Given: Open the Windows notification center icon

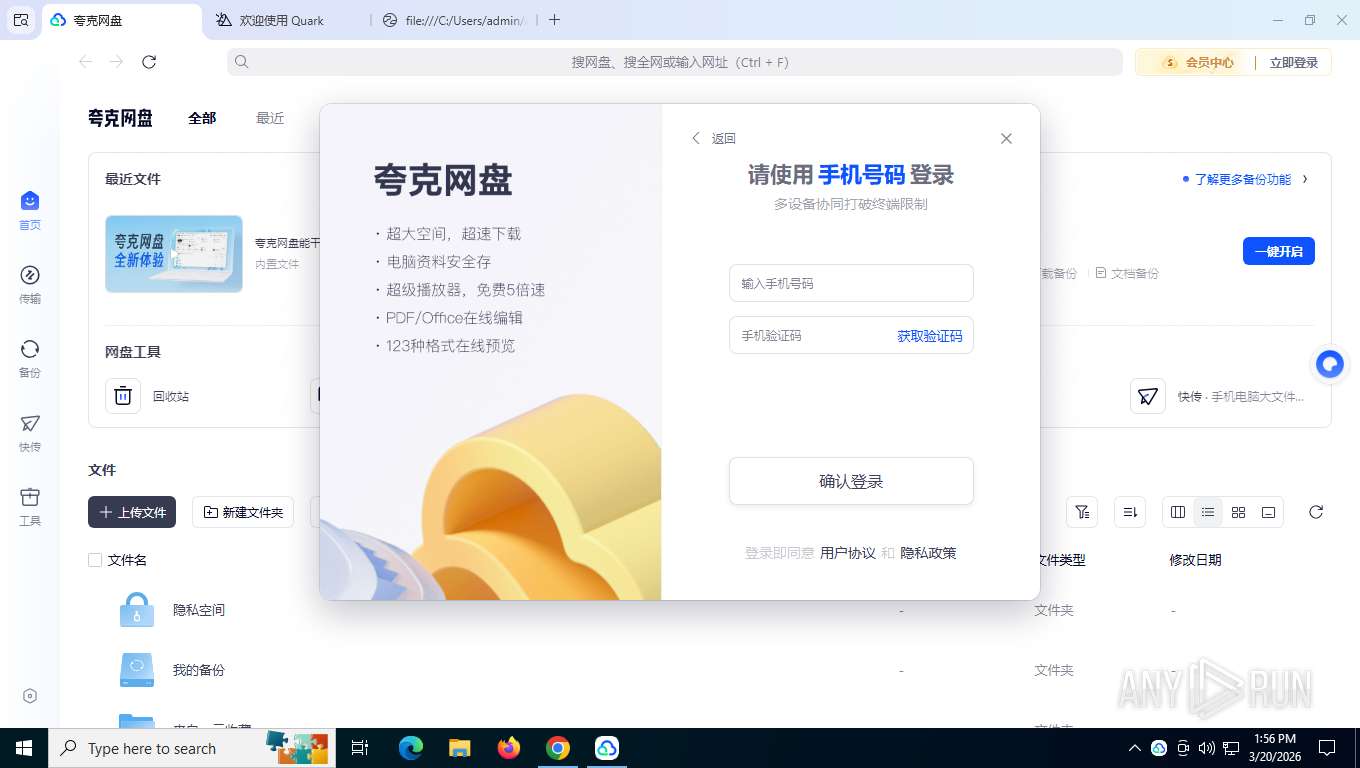Looking at the screenshot, I should click(x=1327, y=748).
